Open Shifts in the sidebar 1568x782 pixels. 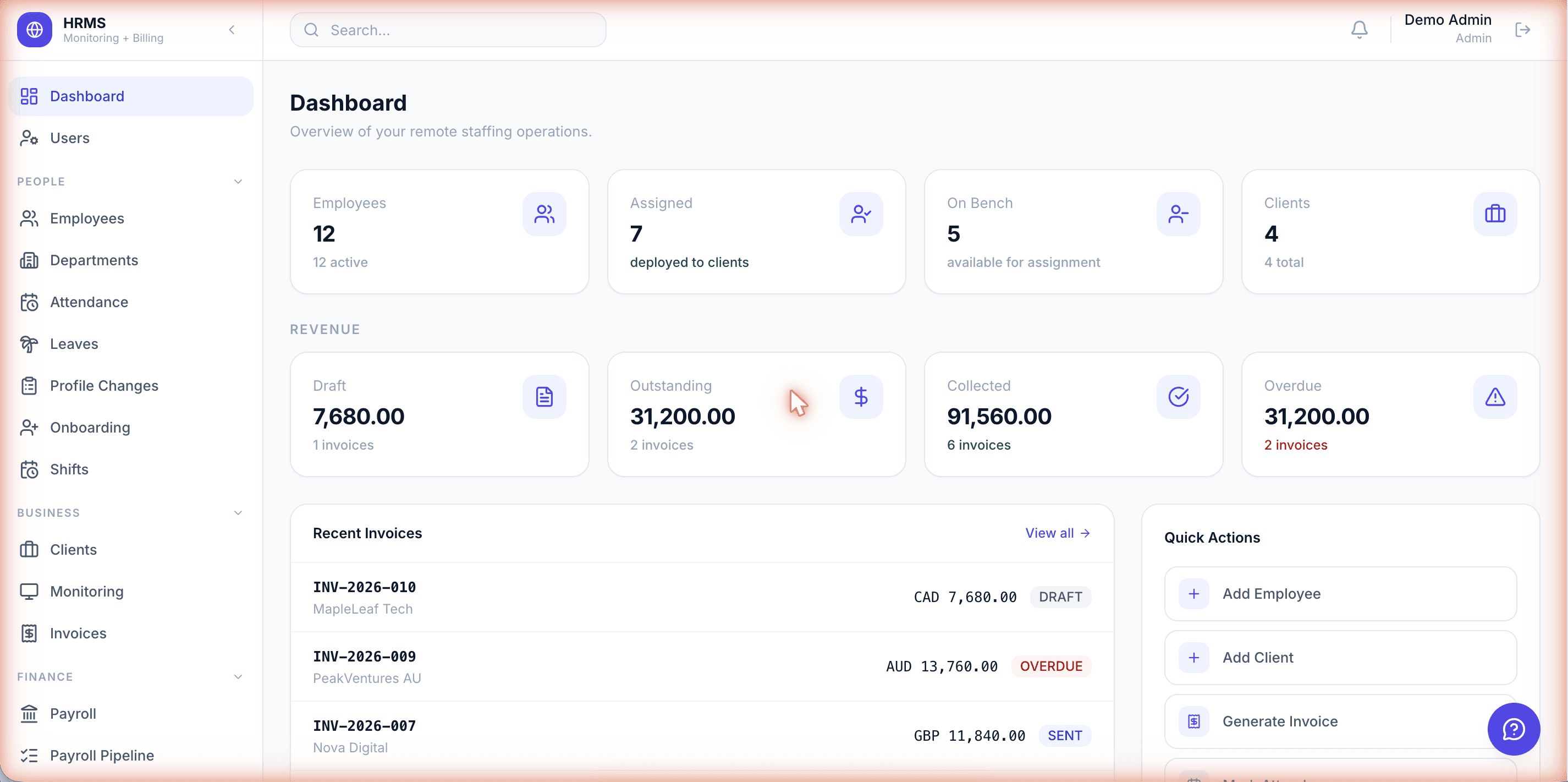131,469
